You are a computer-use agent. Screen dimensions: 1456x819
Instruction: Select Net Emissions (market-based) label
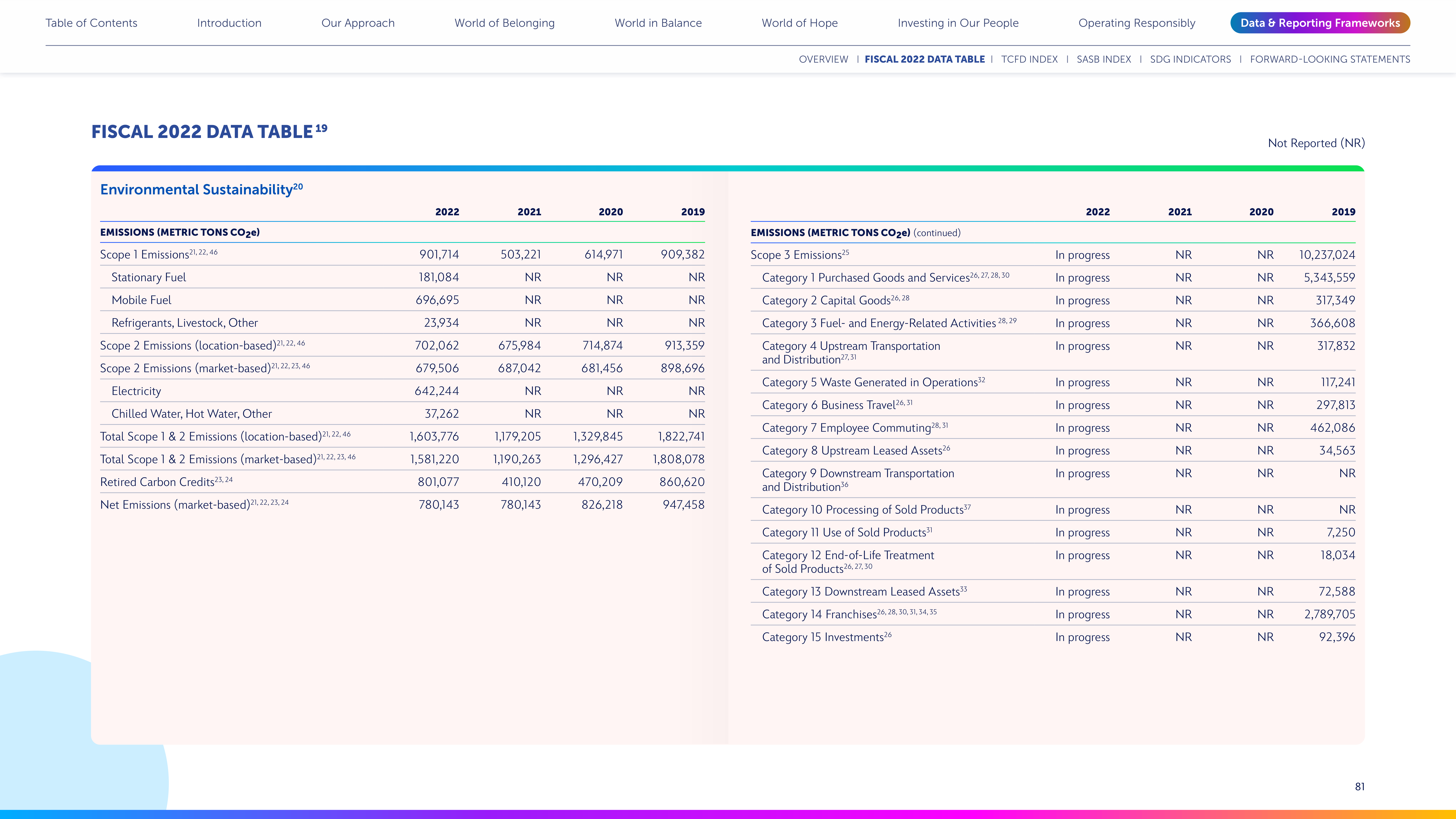[x=194, y=505]
